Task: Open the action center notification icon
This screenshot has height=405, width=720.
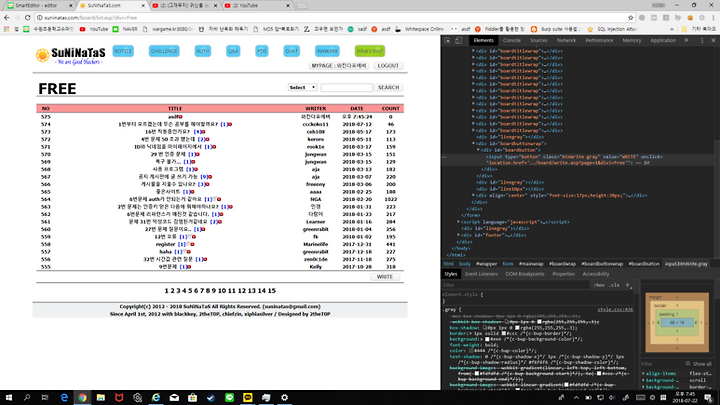Action: coord(709,398)
